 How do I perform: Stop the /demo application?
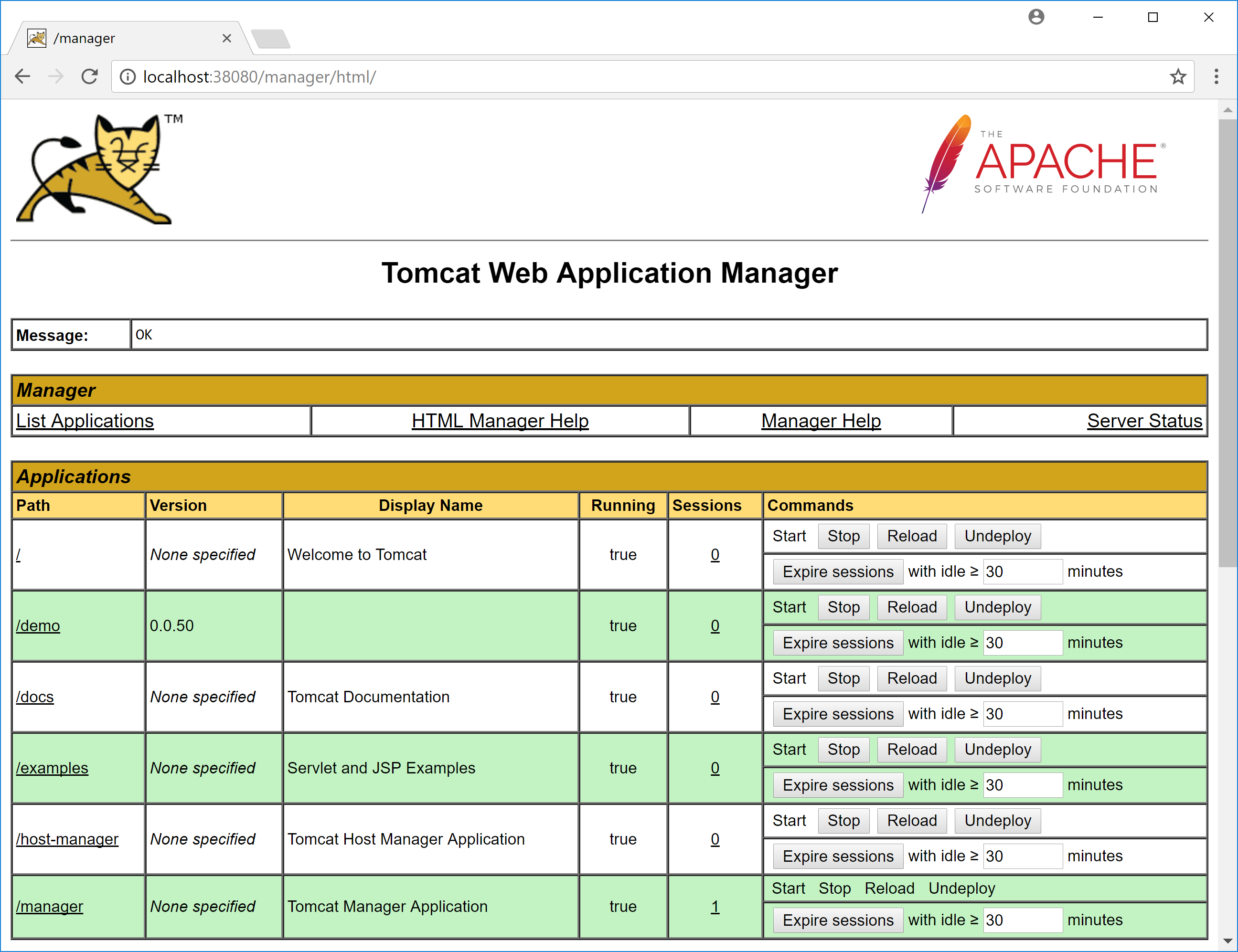click(843, 607)
